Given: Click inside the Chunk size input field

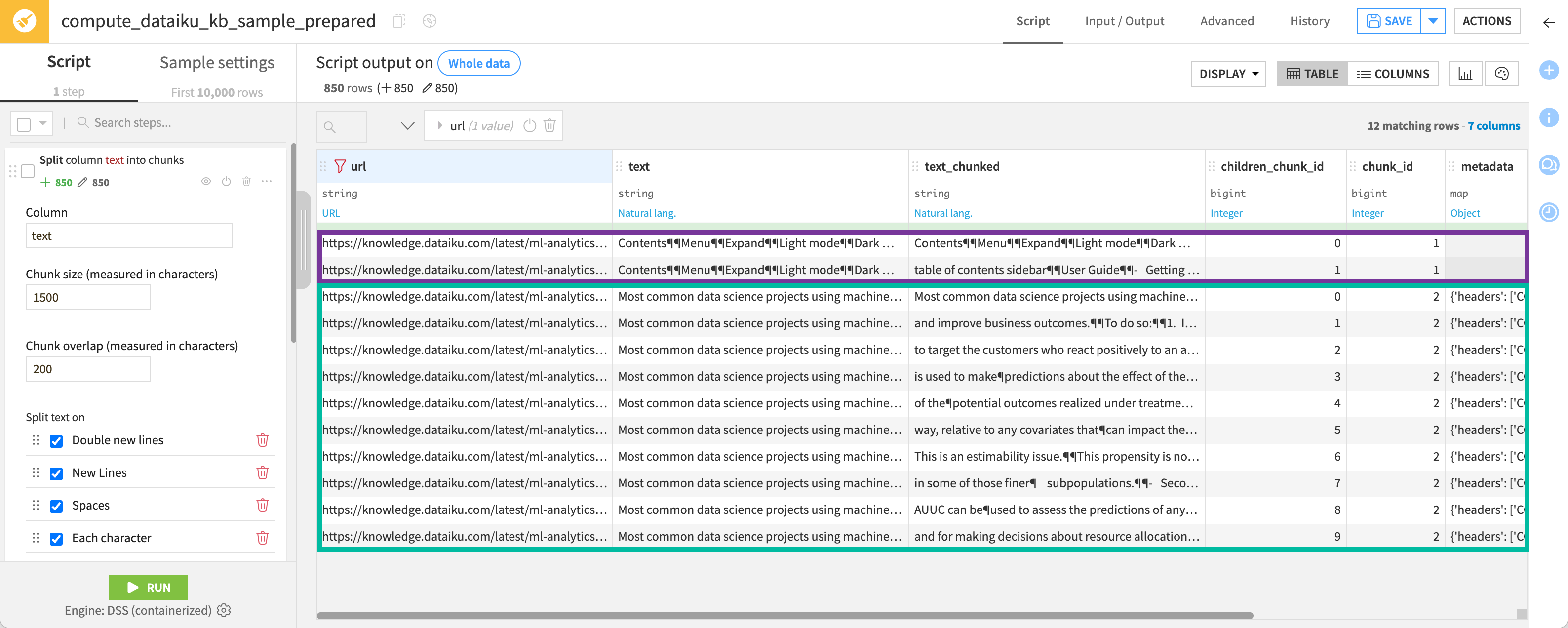Looking at the screenshot, I should [x=88, y=297].
